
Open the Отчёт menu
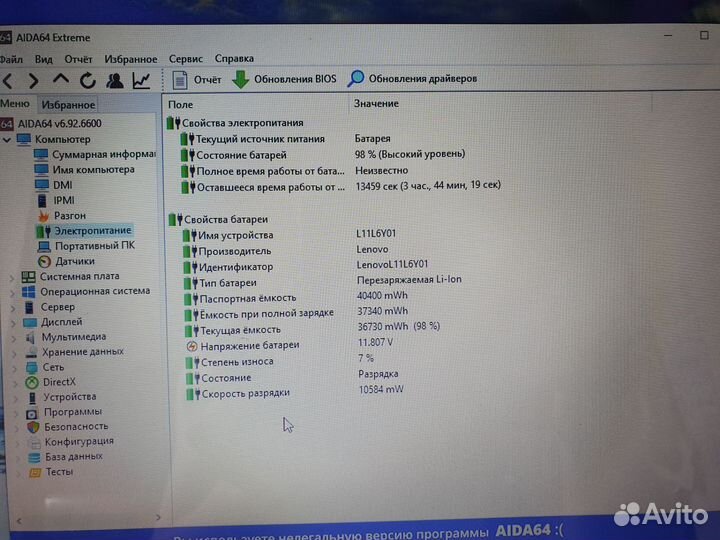point(78,59)
